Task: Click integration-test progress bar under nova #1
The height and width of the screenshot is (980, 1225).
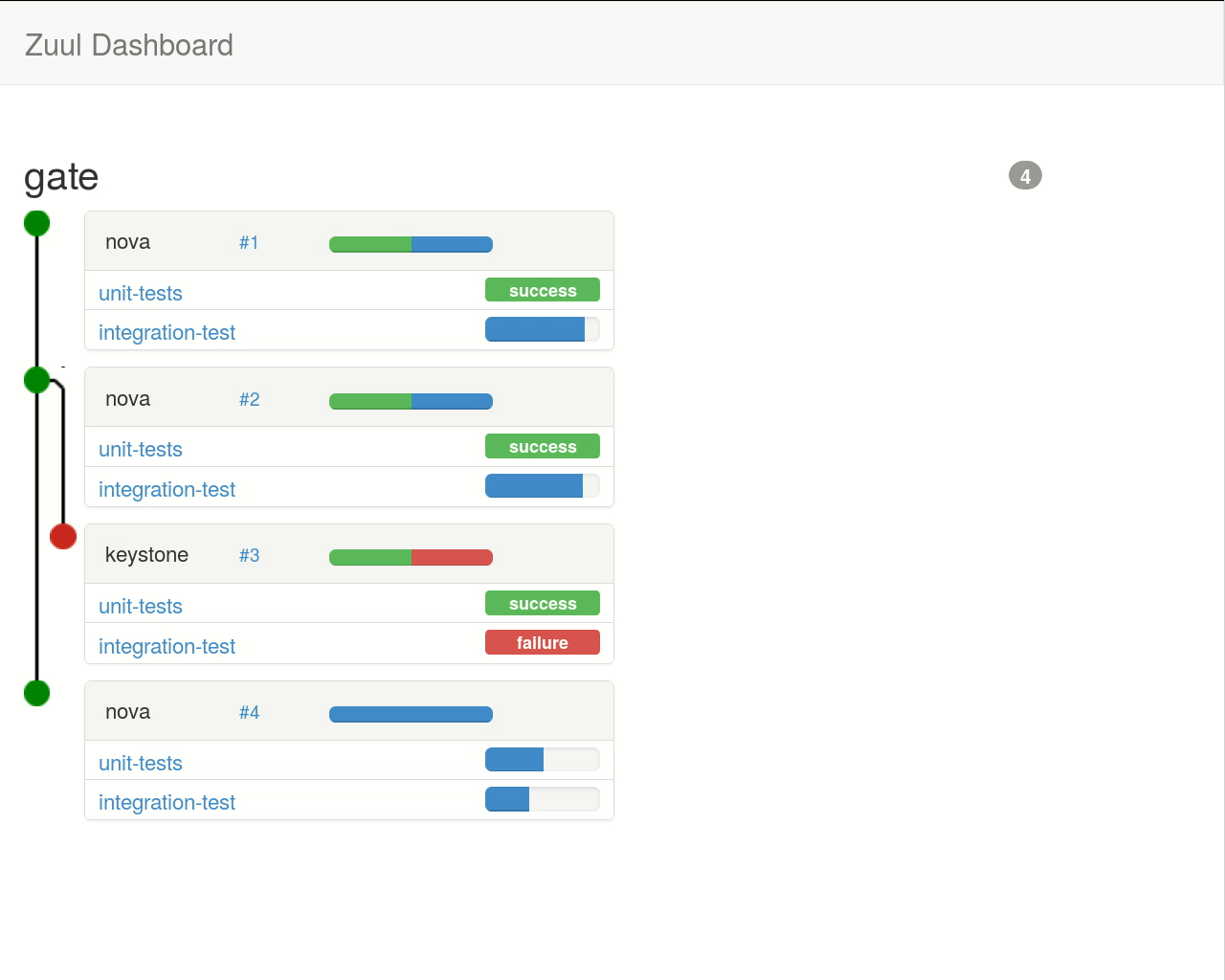Action: pyautogui.click(x=542, y=329)
